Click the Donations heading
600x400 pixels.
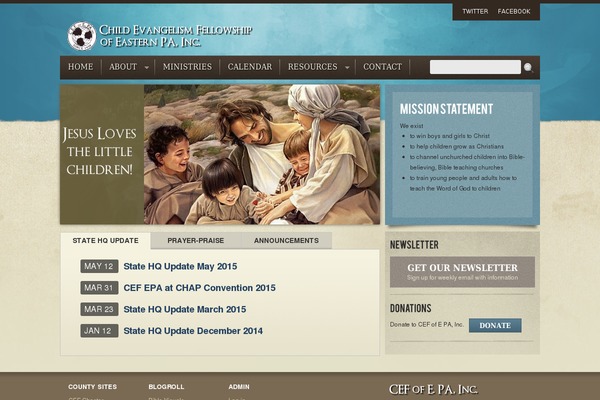coord(411,309)
